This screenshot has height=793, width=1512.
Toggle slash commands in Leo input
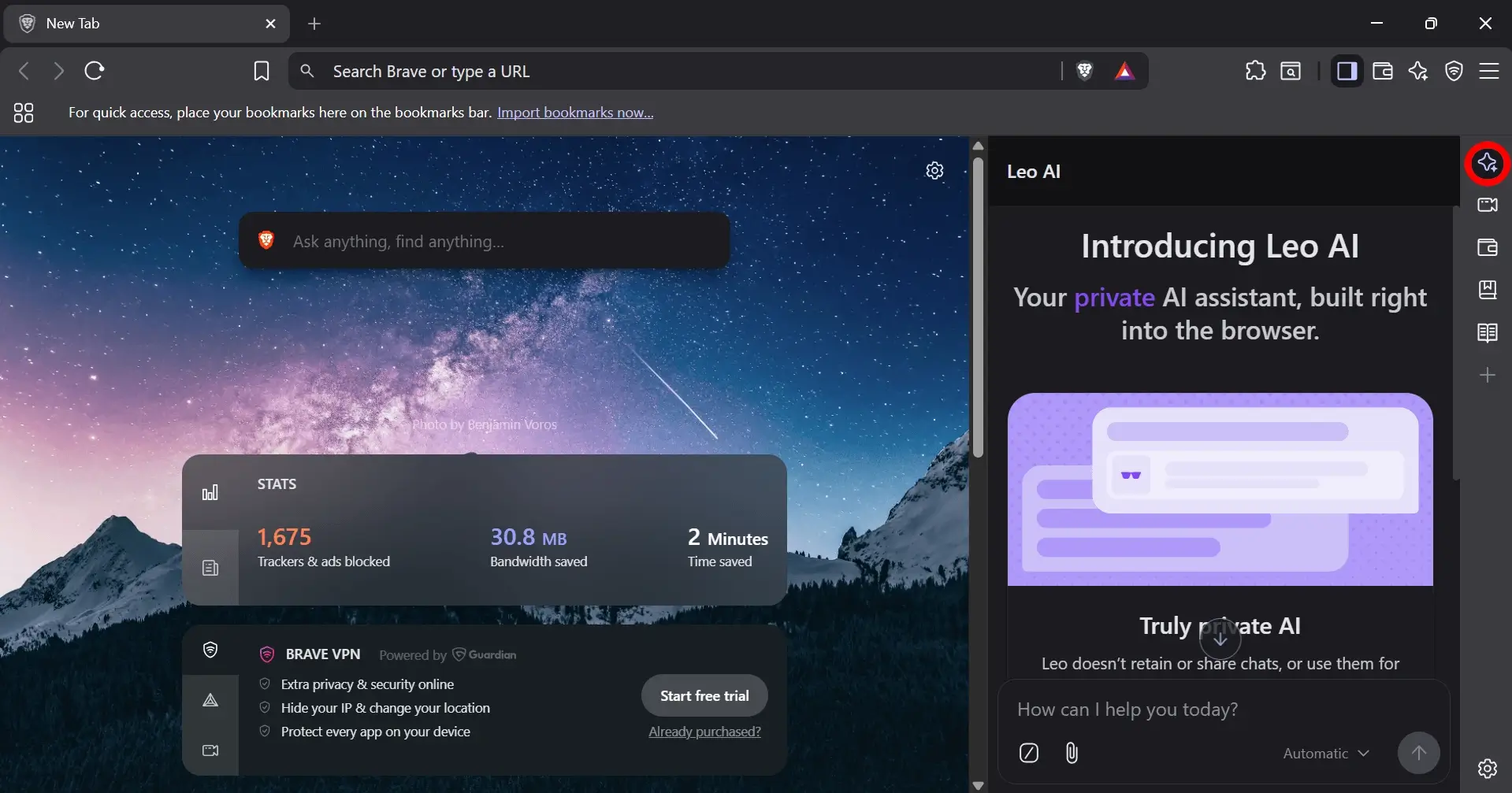1028,753
